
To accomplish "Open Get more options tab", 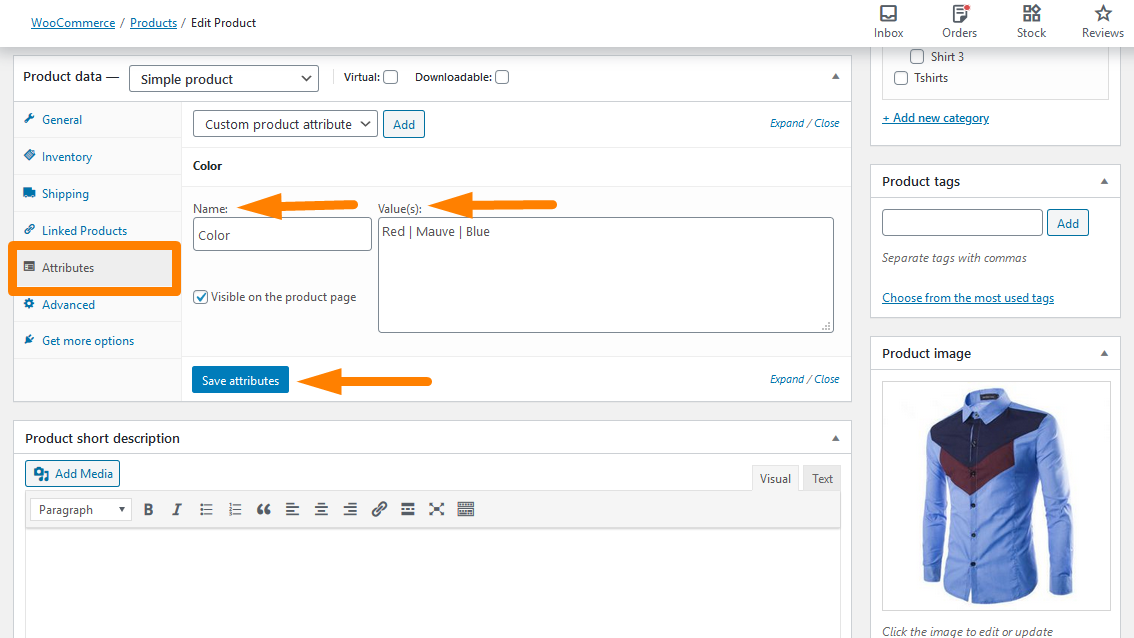I will (98, 341).
